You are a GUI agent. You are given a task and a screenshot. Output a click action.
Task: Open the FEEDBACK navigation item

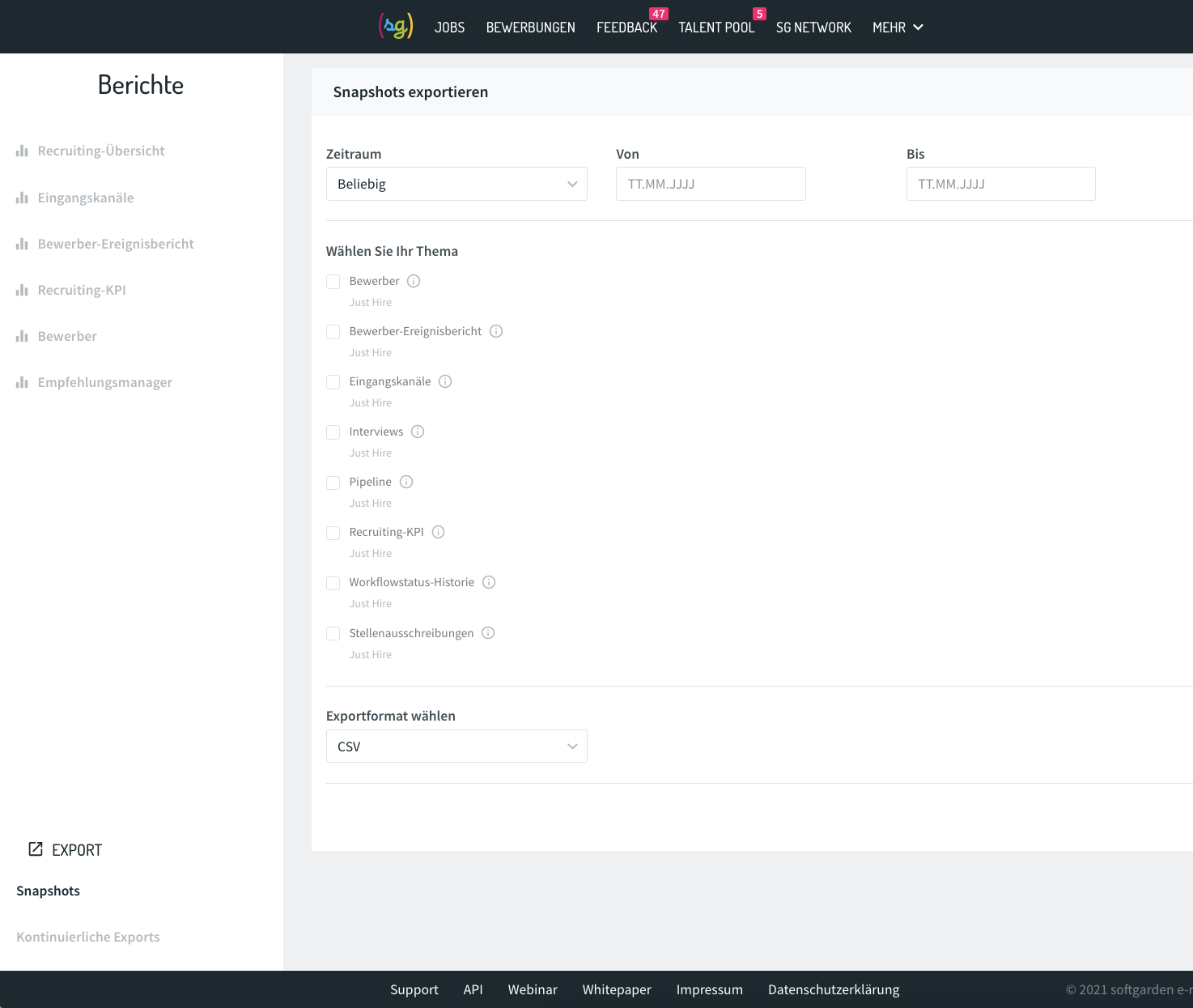coord(627,28)
